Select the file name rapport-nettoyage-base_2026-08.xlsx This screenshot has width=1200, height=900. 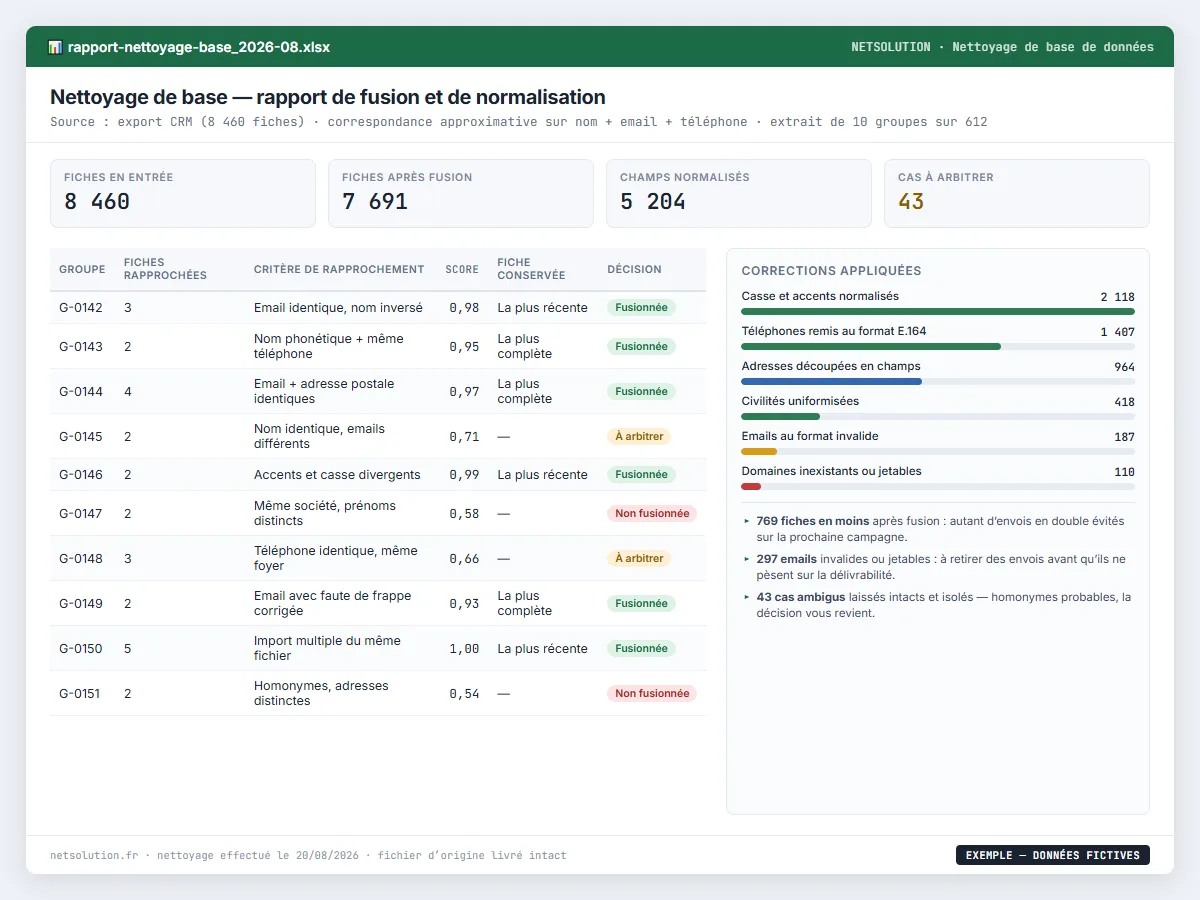point(199,47)
